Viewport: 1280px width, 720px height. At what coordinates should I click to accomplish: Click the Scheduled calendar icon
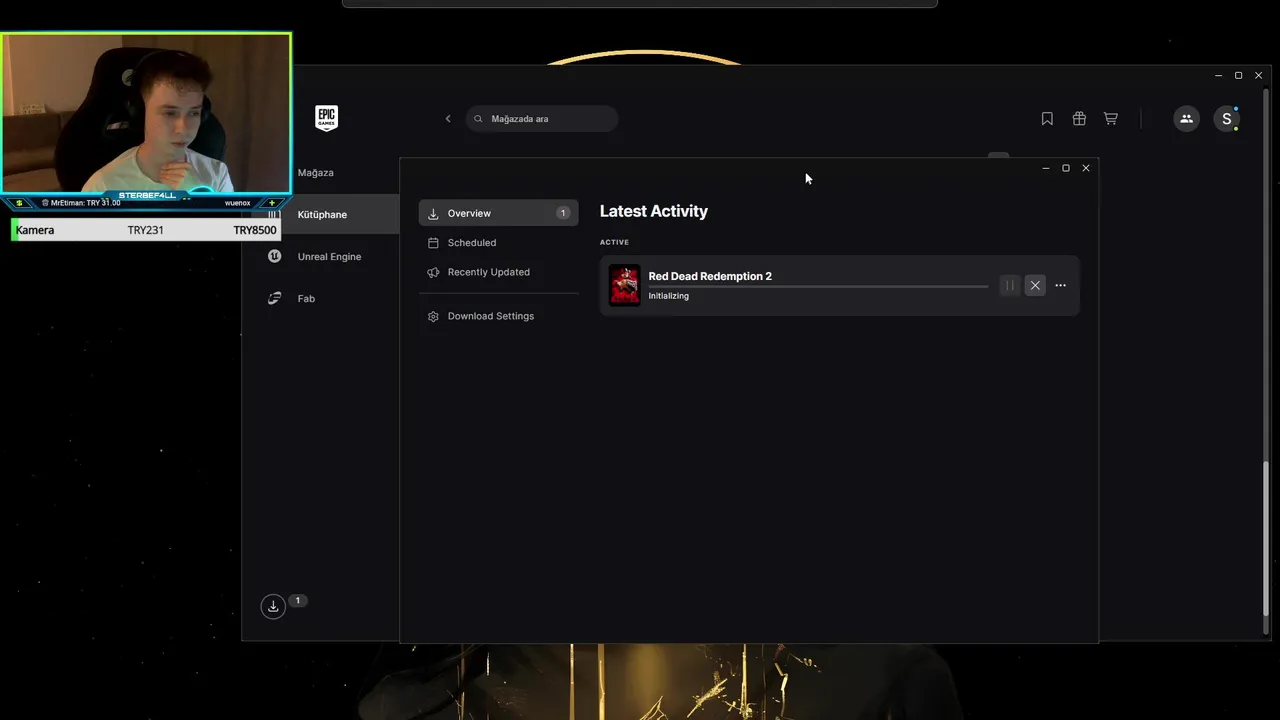click(x=433, y=243)
